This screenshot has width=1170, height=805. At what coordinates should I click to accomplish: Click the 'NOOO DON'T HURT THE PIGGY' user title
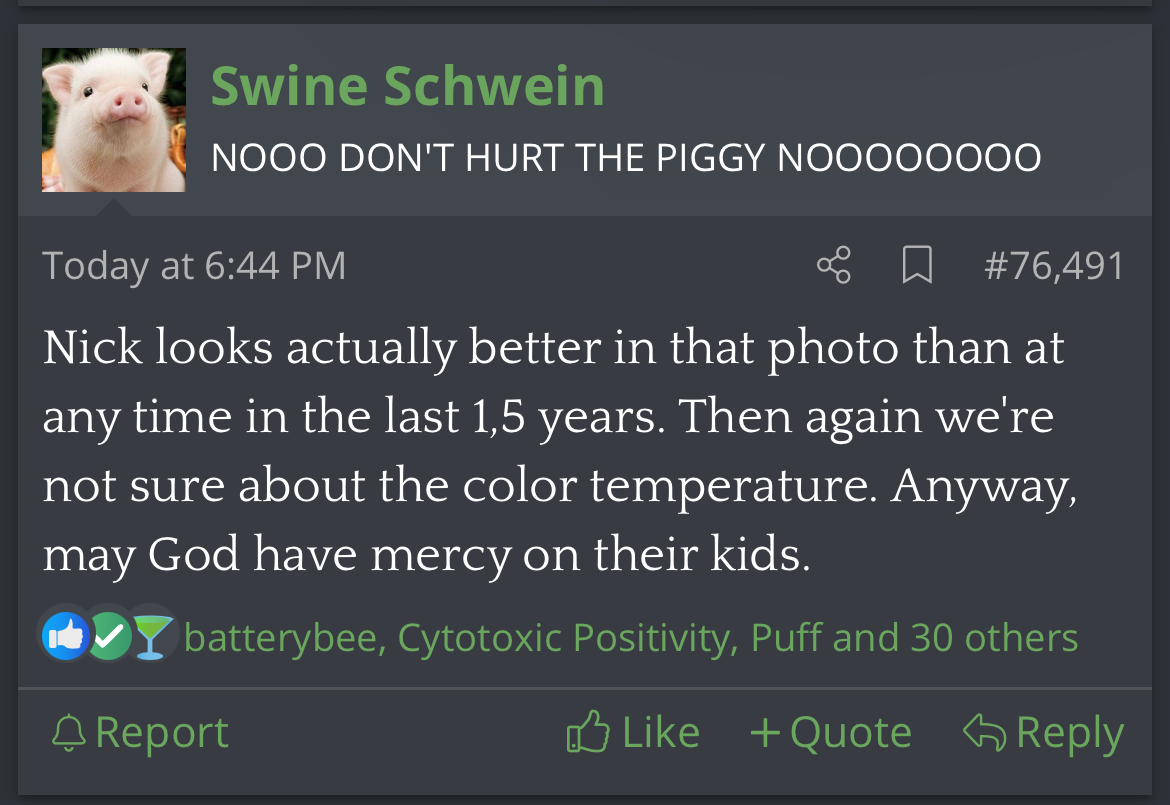click(626, 157)
